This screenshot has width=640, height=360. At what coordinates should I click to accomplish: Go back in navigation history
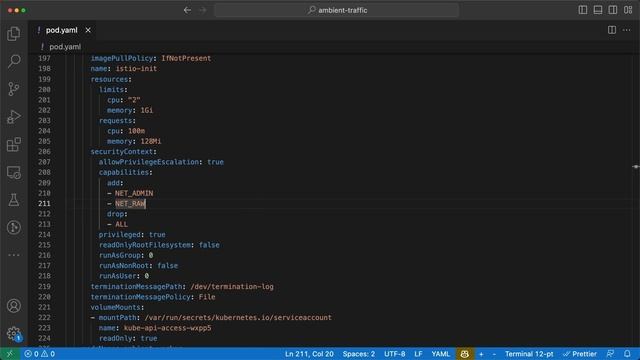coord(187,10)
